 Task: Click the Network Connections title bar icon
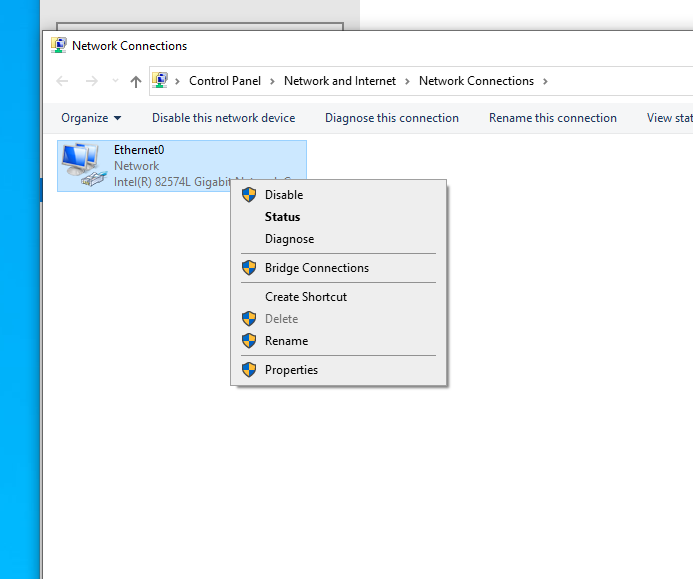point(59,46)
